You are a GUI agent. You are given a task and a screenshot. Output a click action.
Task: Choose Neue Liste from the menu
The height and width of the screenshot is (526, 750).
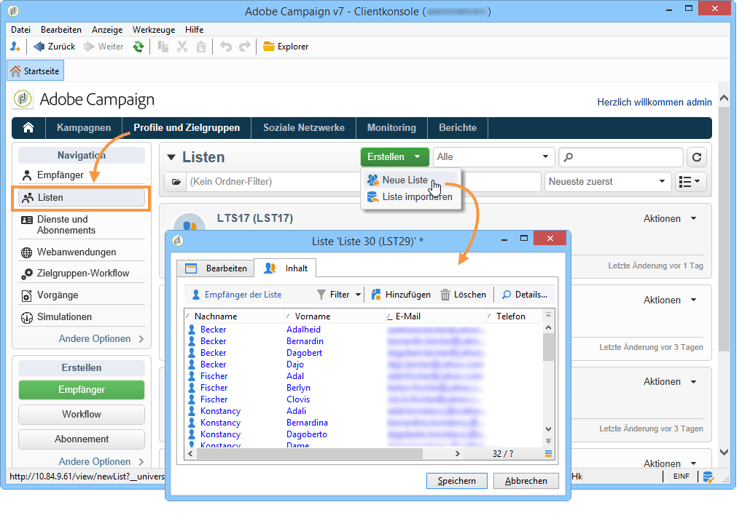[x=405, y=180]
